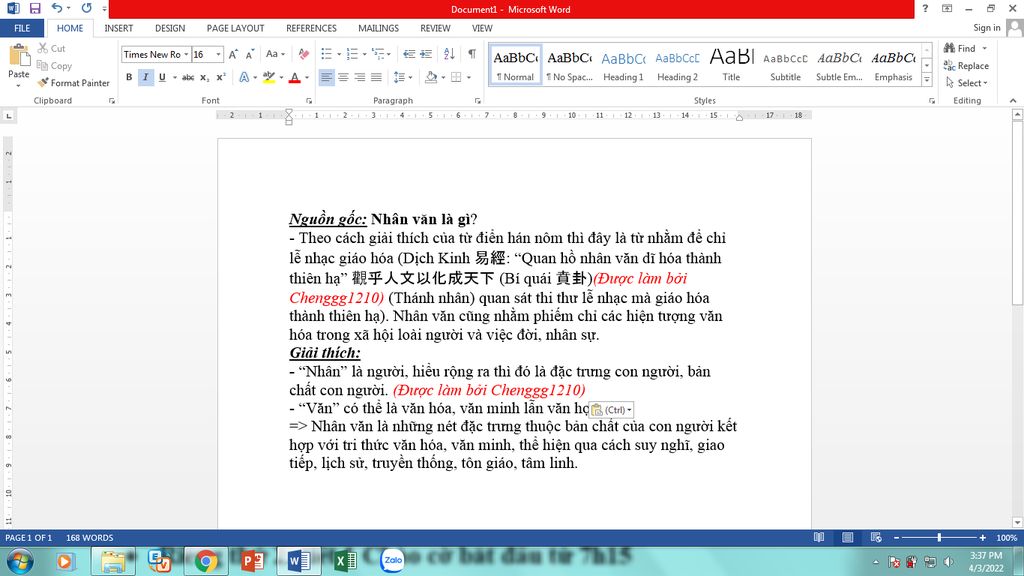Open Text Effects and Typography

[244, 77]
